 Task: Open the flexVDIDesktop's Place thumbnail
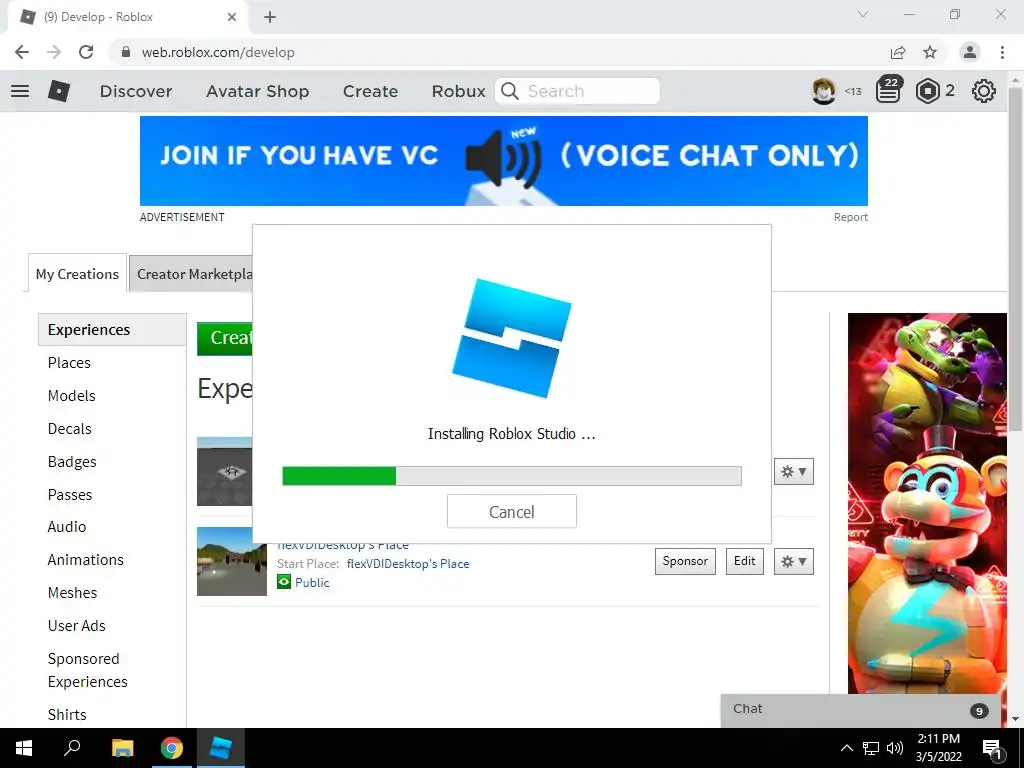click(232, 562)
